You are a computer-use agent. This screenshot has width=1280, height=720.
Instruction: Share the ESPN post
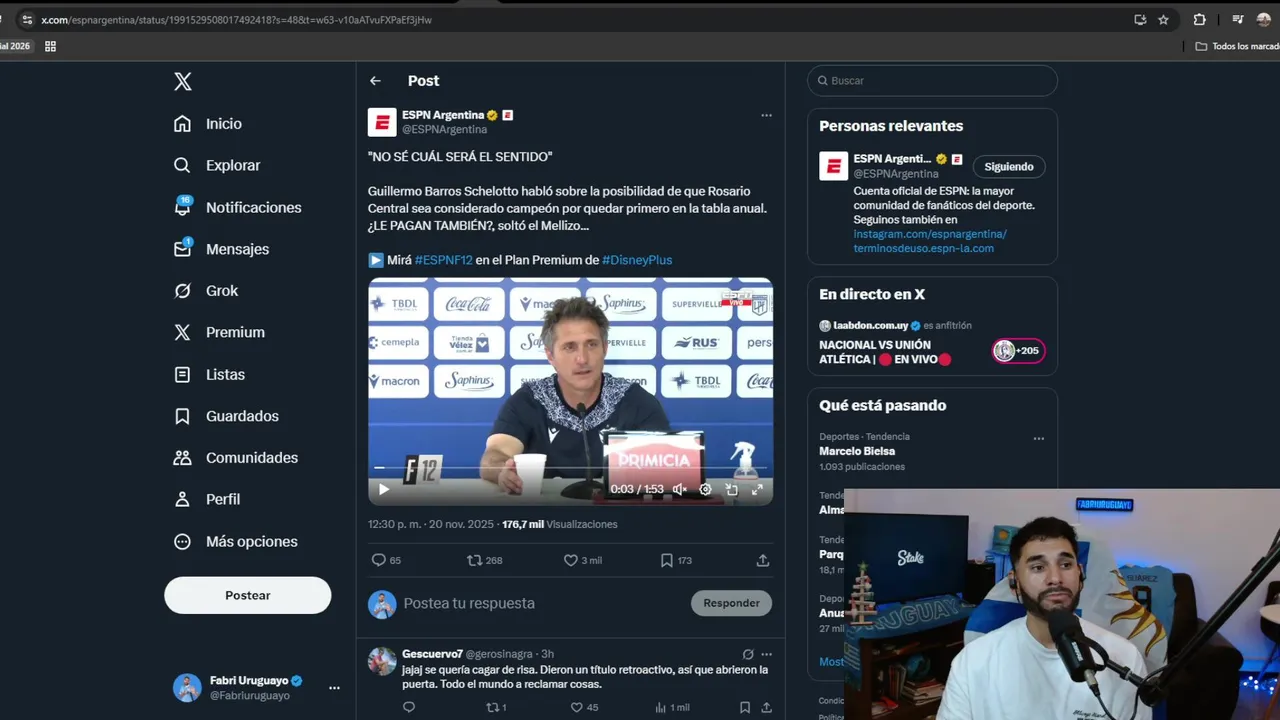763,560
